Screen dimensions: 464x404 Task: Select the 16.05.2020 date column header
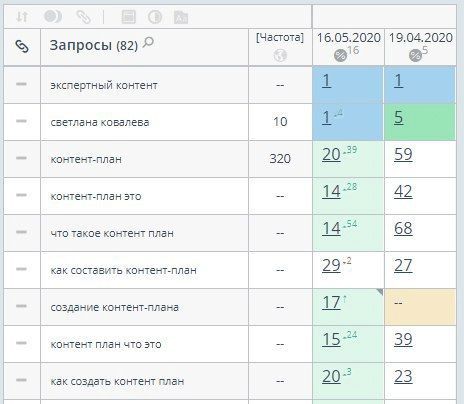pos(349,38)
